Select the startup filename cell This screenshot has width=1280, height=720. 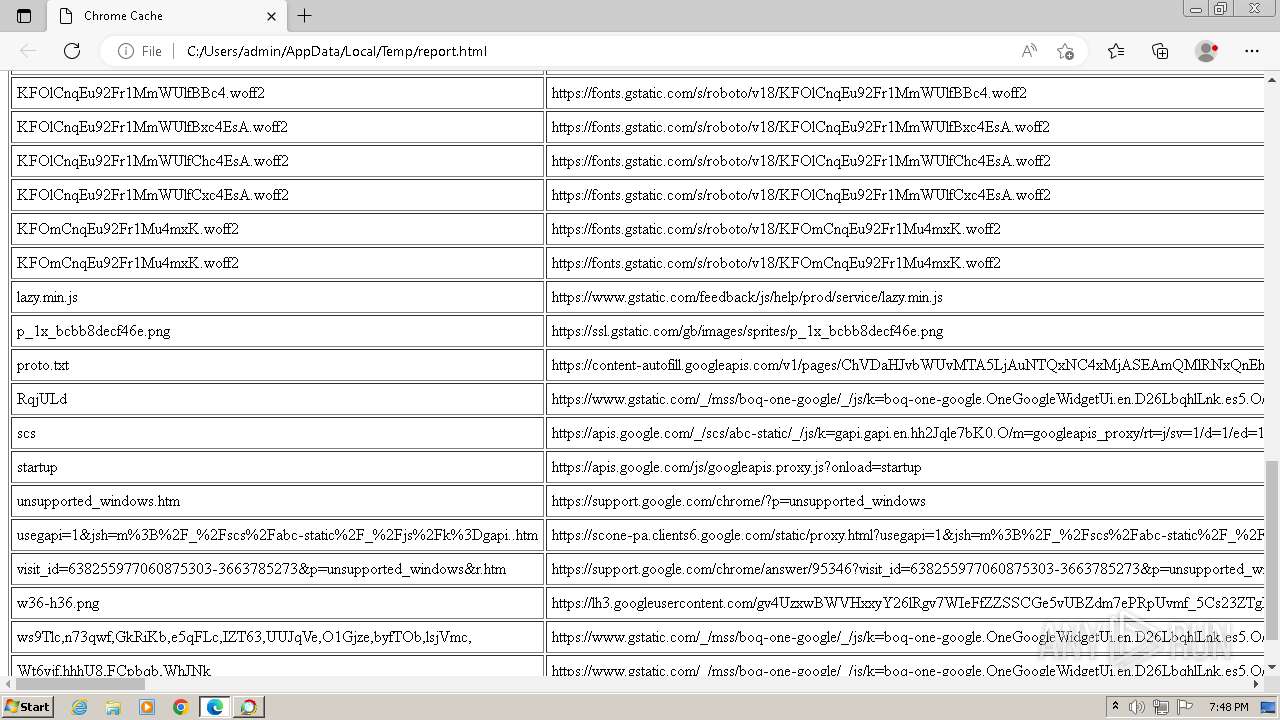(277, 467)
